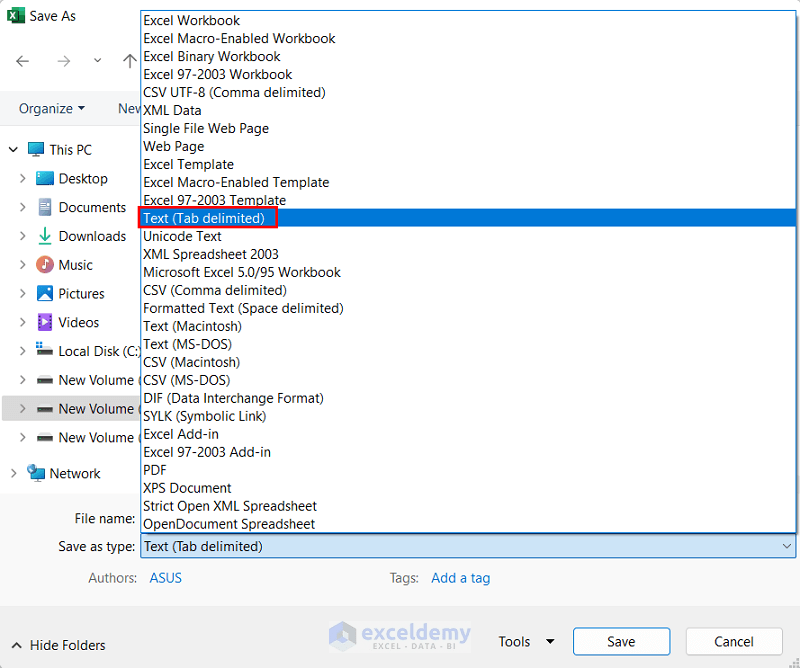Collapse the Save as type combo box
Screen dimensions: 800x668
pos(787,547)
